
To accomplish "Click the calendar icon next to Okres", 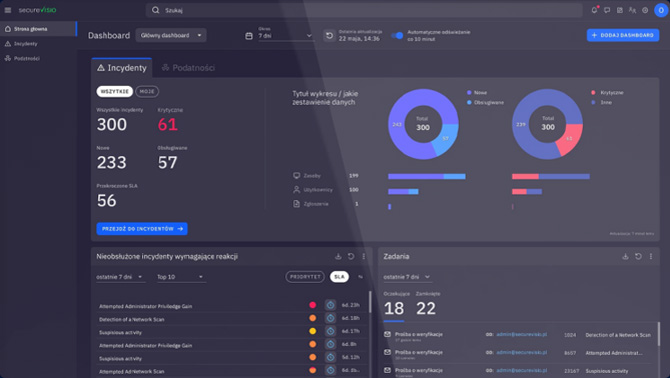I will [249, 36].
